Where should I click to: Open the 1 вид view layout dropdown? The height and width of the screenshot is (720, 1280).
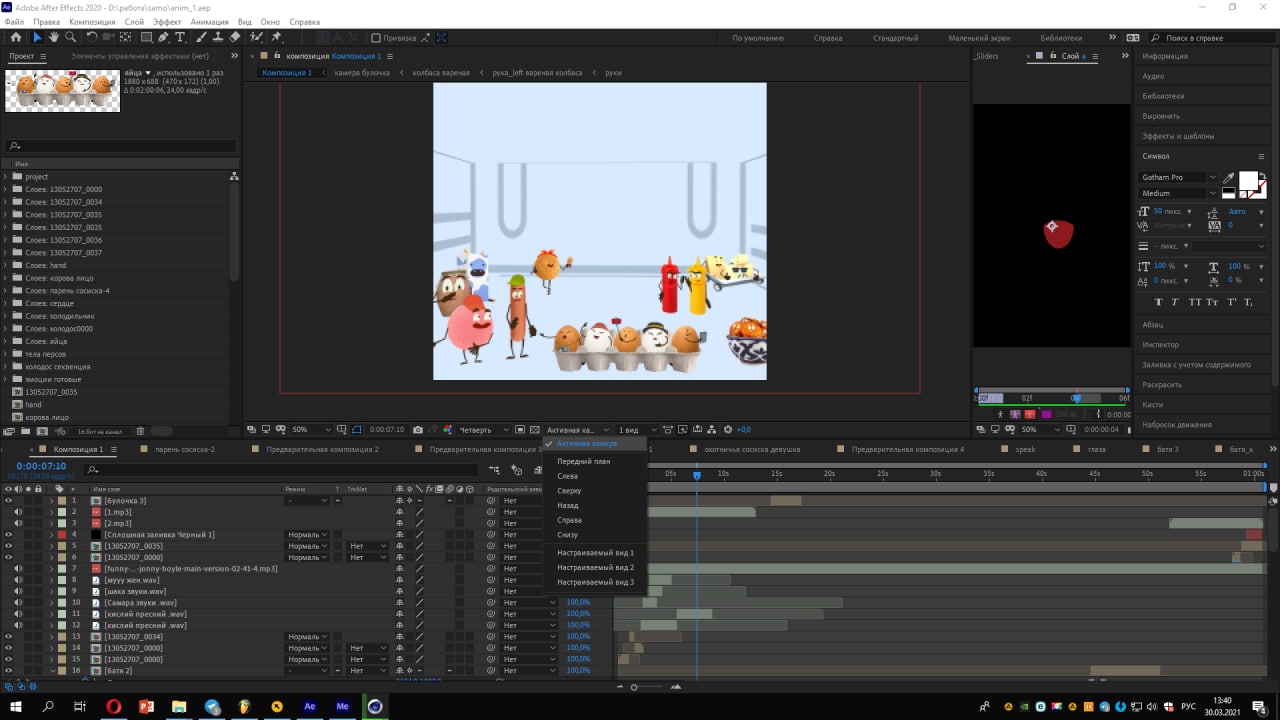[x=636, y=430]
